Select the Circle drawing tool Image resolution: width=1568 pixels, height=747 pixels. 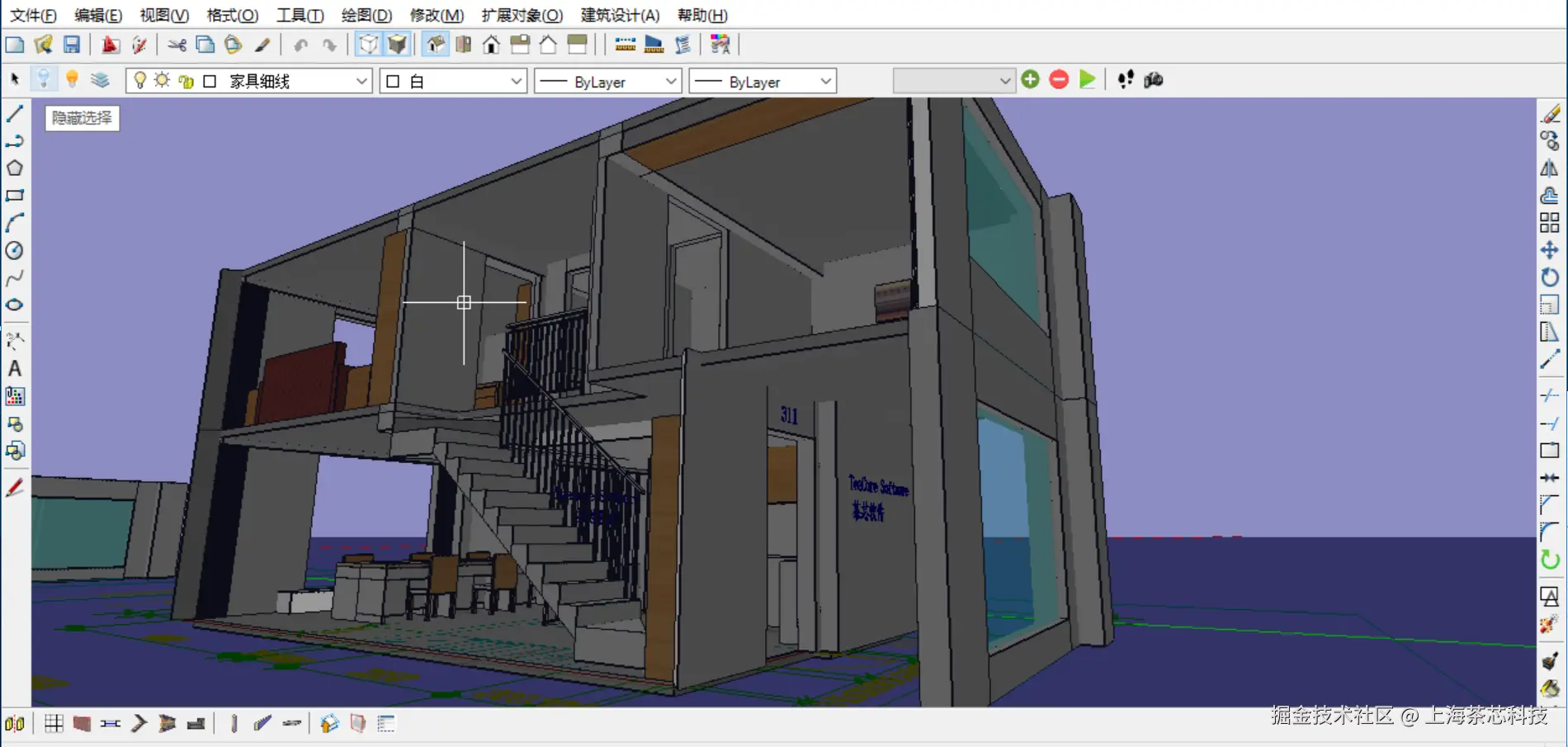pyautogui.click(x=15, y=250)
